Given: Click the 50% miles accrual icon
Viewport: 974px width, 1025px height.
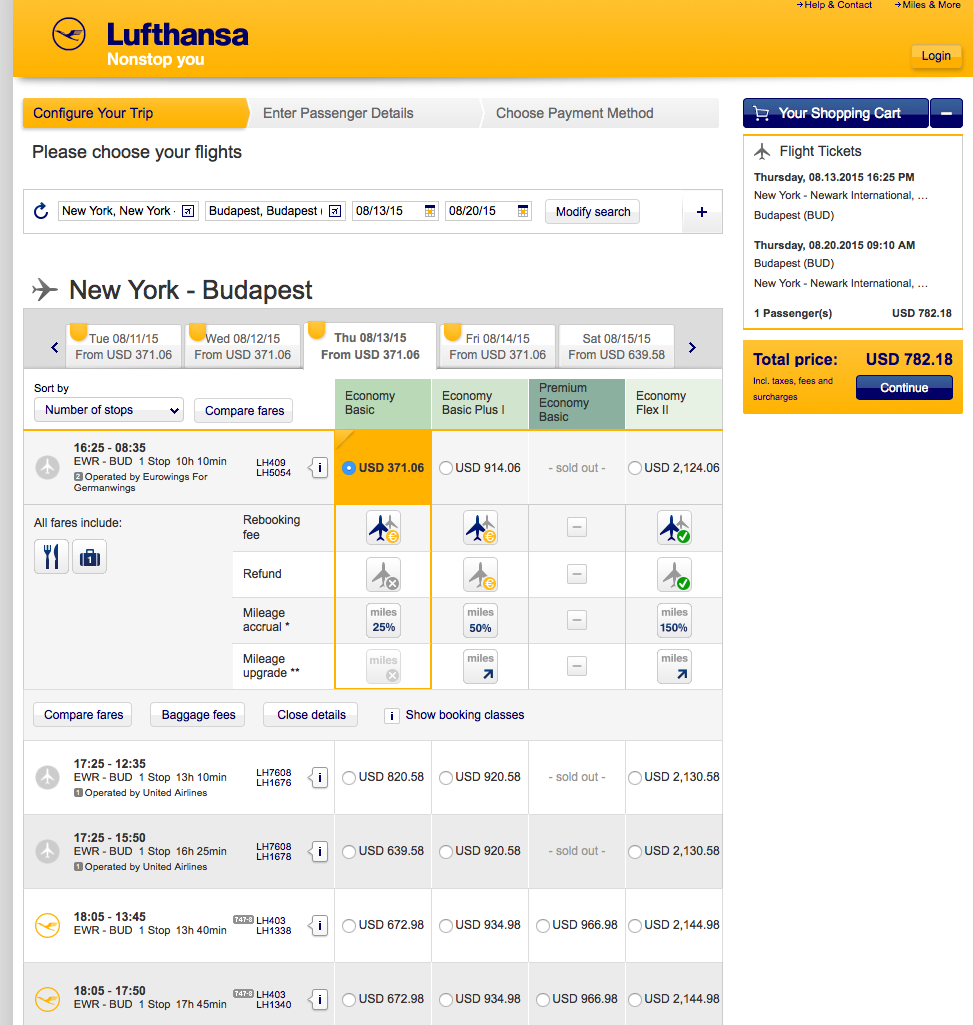Looking at the screenshot, I should [480, 620].
